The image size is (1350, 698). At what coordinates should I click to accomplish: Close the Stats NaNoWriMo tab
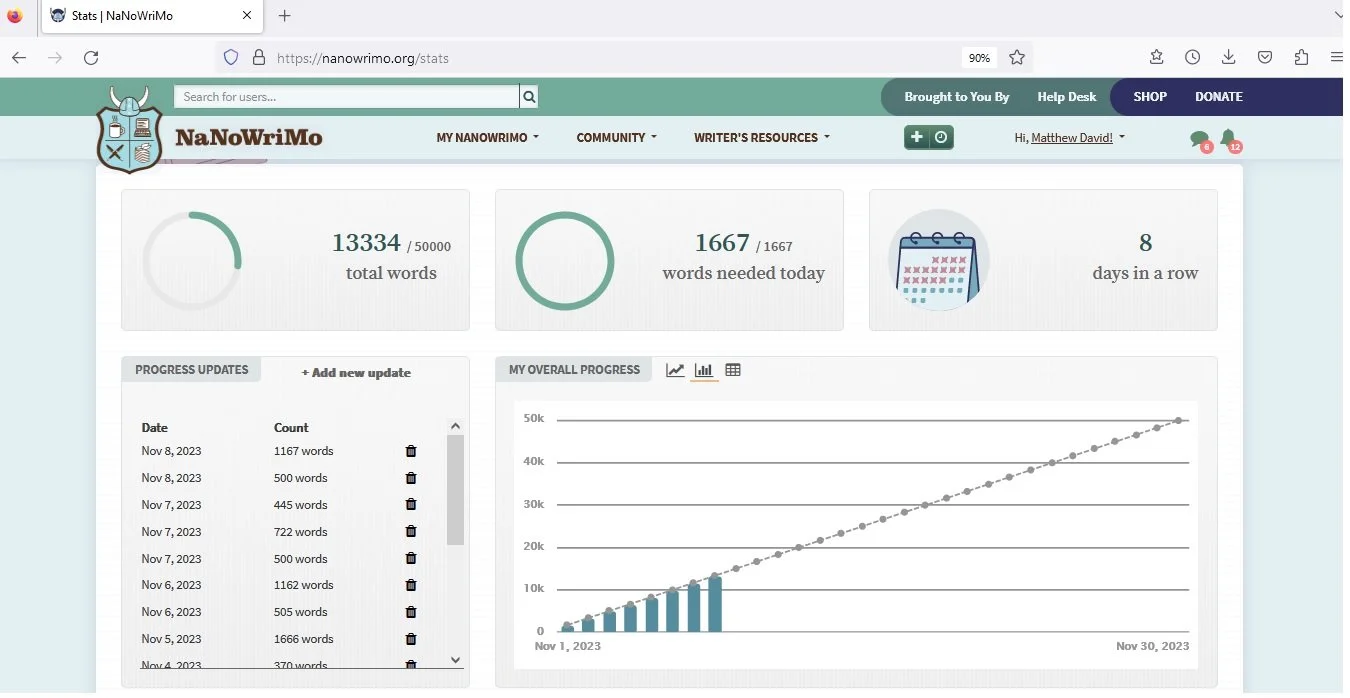(247, 16)
